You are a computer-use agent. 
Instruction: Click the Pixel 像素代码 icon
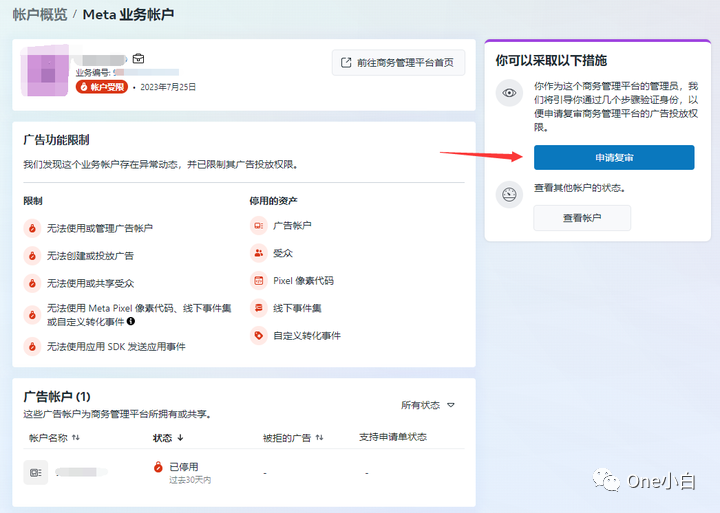tap(259, 281)
